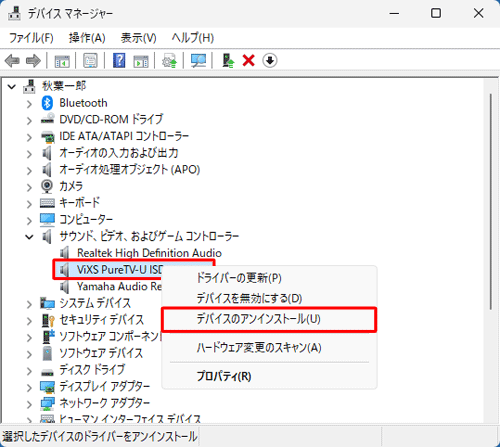
Task: Click the Device Manager title bar icon
Action: pos(14,13)
